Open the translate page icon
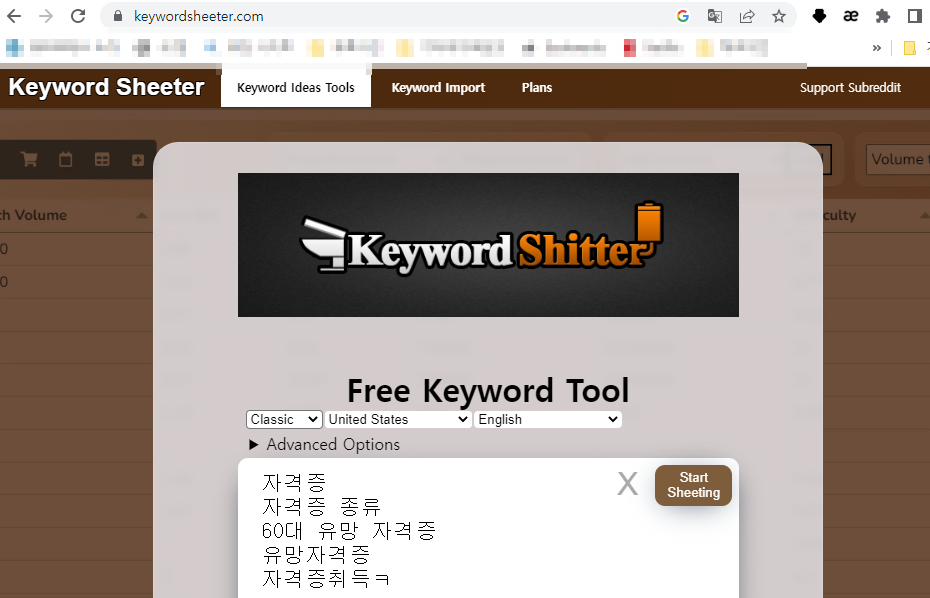930x598 pixels. 715,16
